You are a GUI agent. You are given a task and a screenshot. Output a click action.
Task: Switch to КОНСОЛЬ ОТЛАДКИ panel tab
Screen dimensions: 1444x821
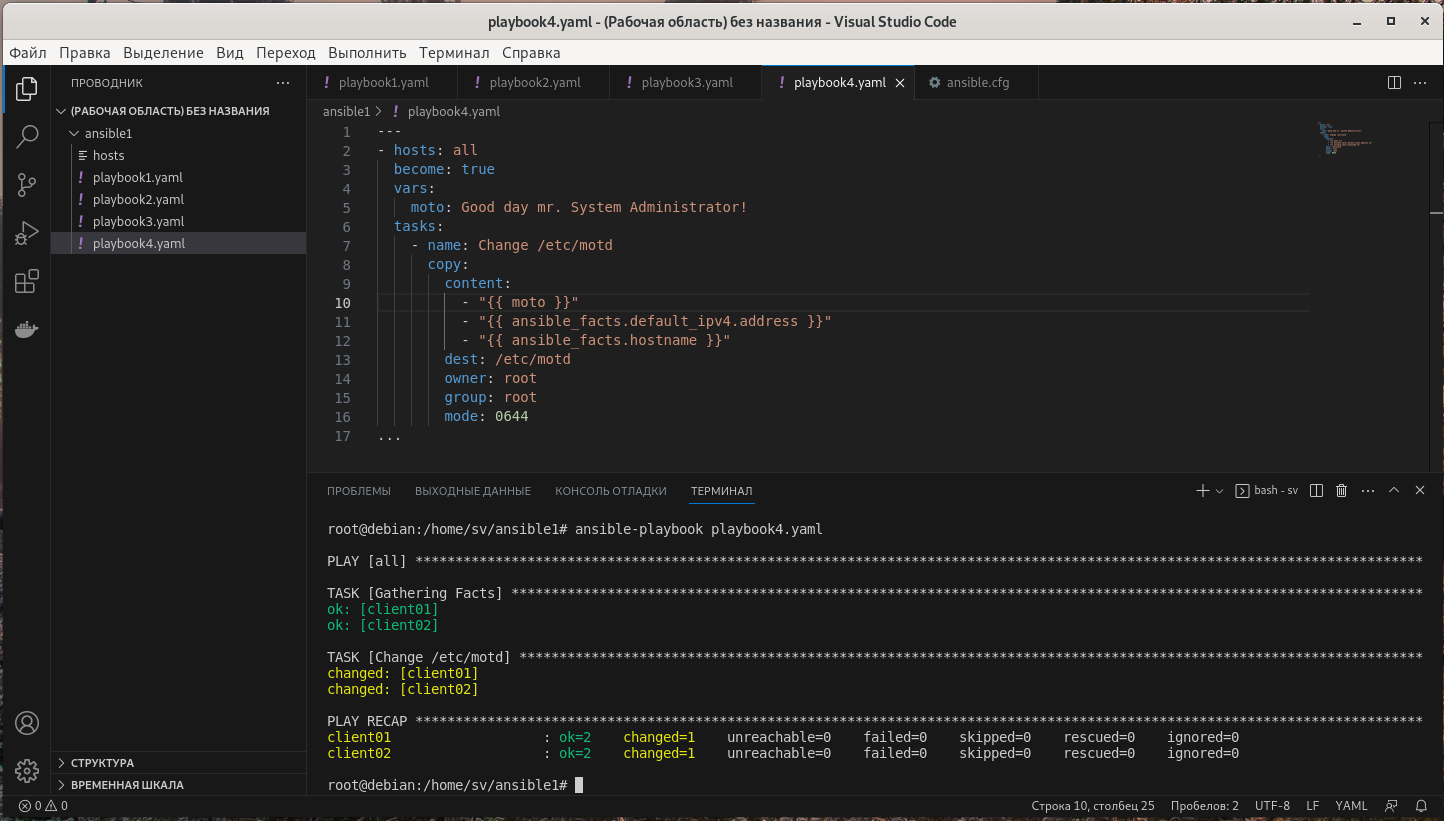tap(611, 491)
